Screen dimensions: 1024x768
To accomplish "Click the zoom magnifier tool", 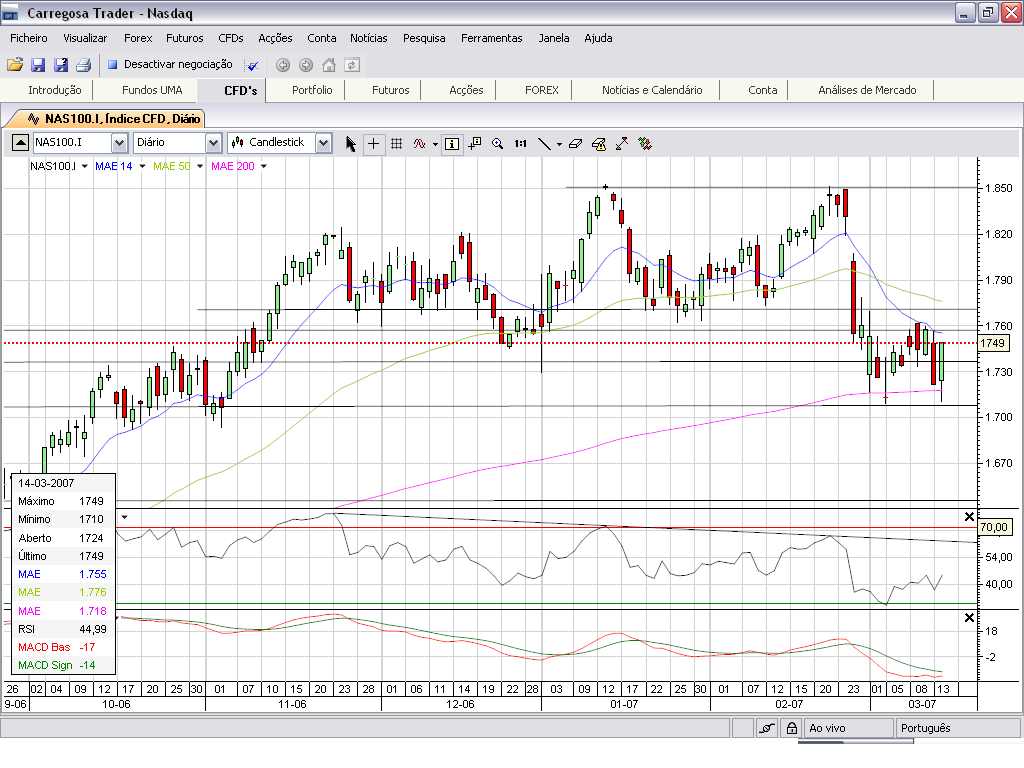I will (498, 144).
